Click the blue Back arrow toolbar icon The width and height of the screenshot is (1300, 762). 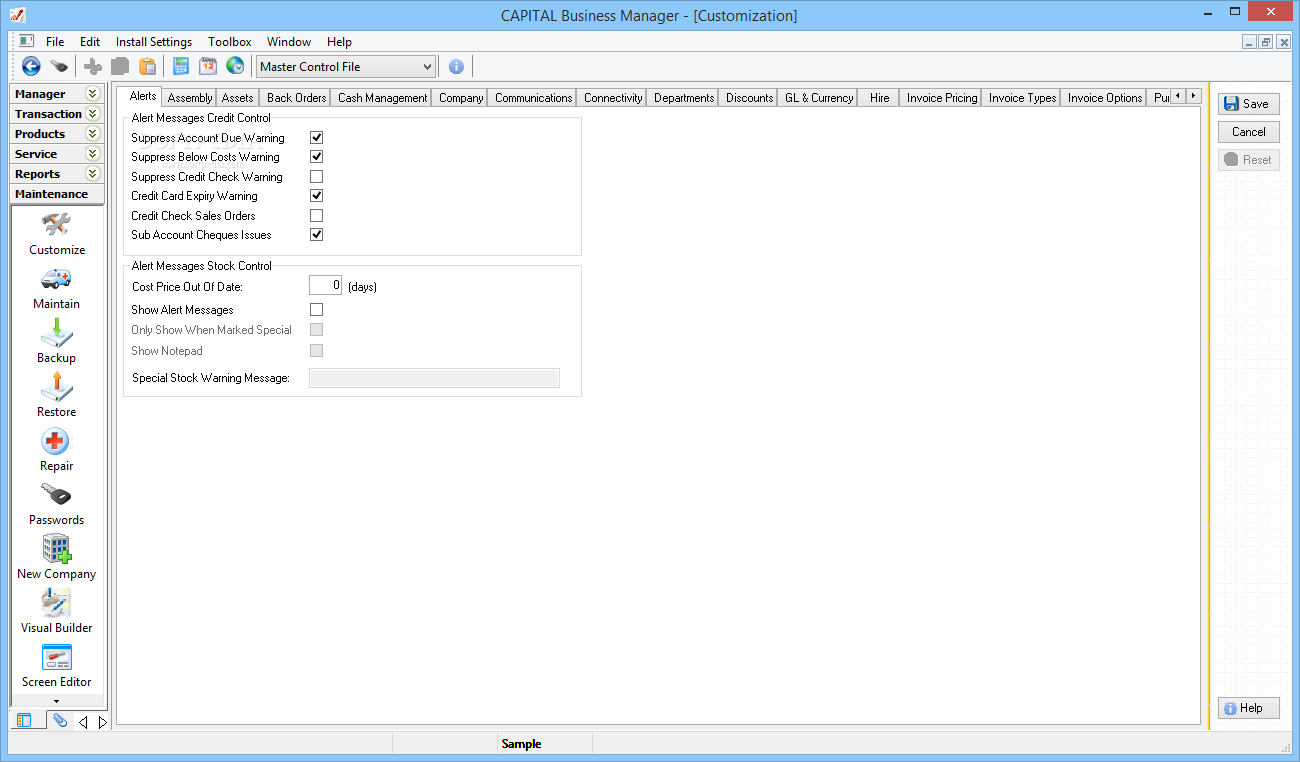tap(31, 66)
